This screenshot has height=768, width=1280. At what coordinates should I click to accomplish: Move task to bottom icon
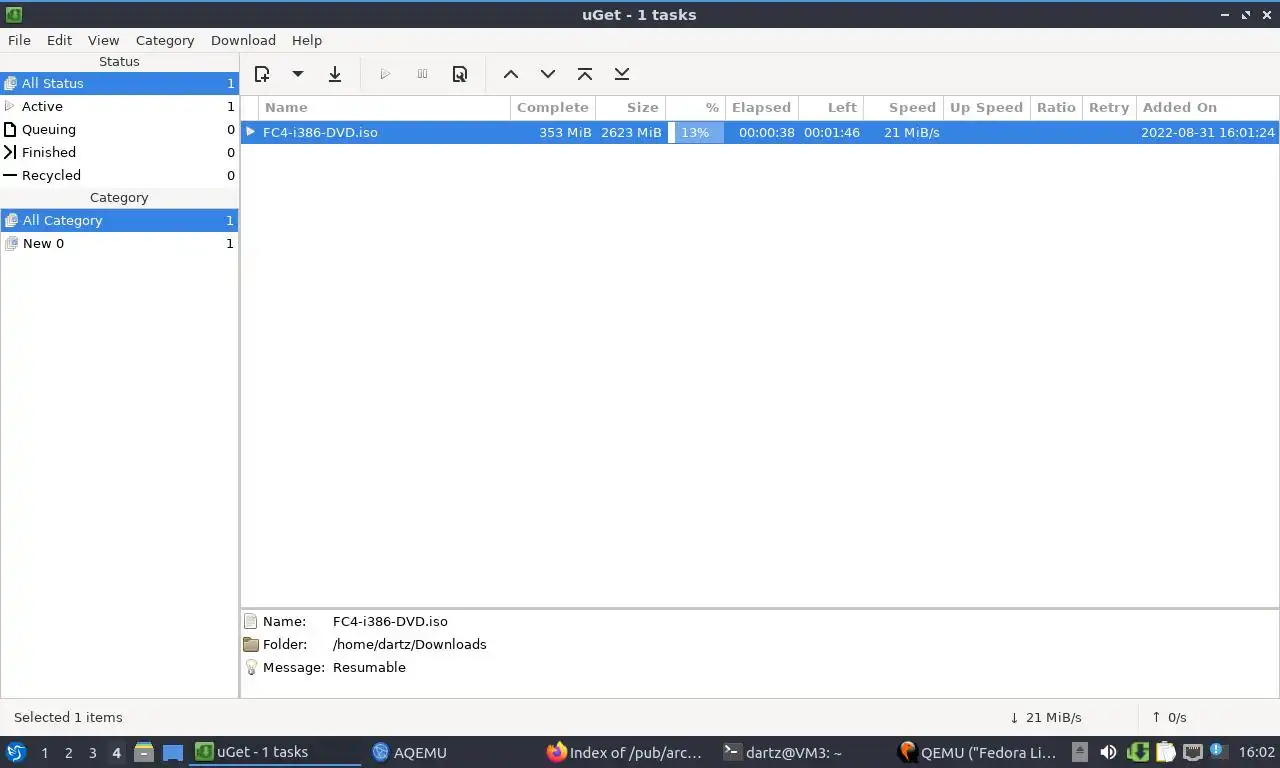[622, 74]
